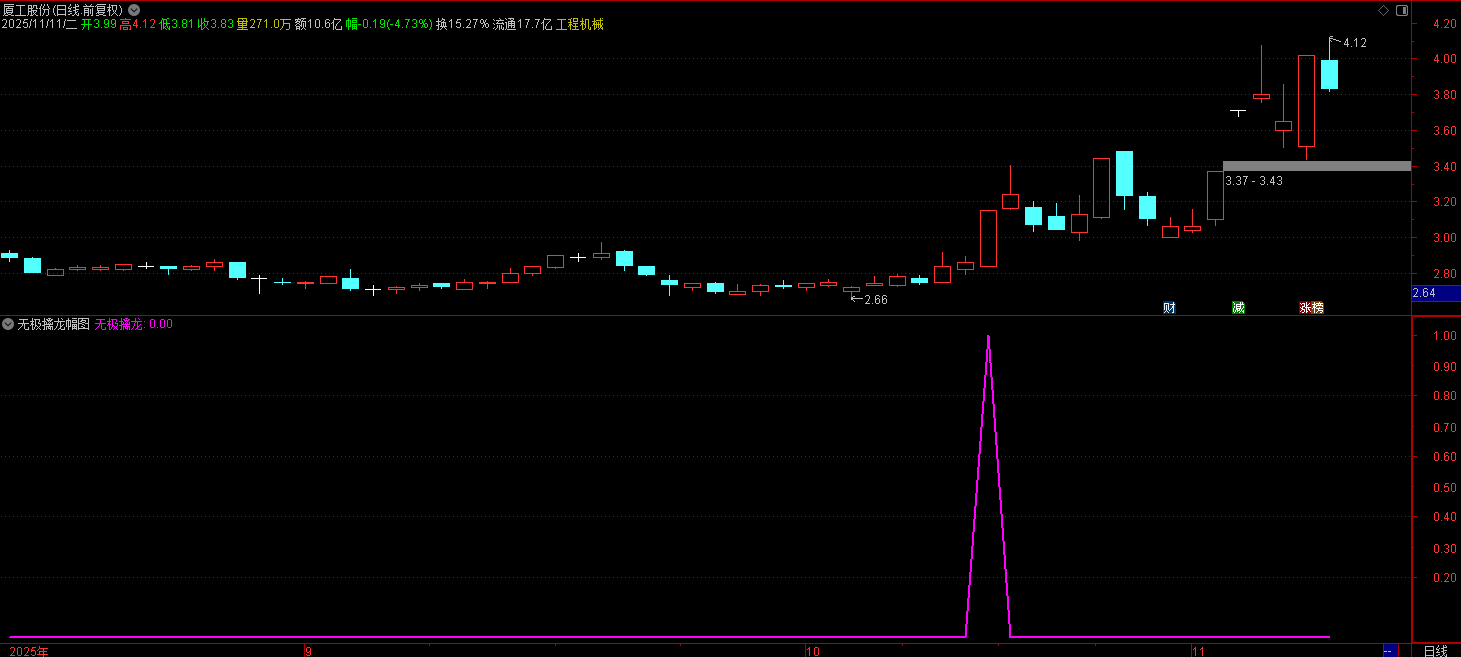This screenshot has width=1461, height=657.
Task: Toggle the side panel icon at top-right
Action: point(1401,10)
